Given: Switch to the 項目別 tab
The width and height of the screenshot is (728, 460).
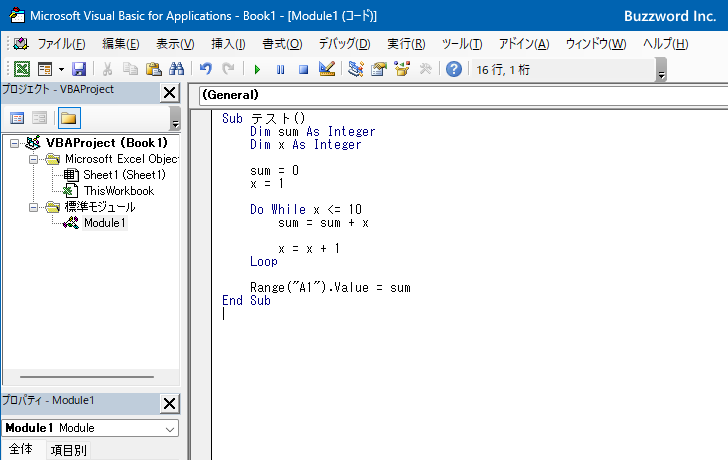Looking at the screenshot, I should coord(69,450).
